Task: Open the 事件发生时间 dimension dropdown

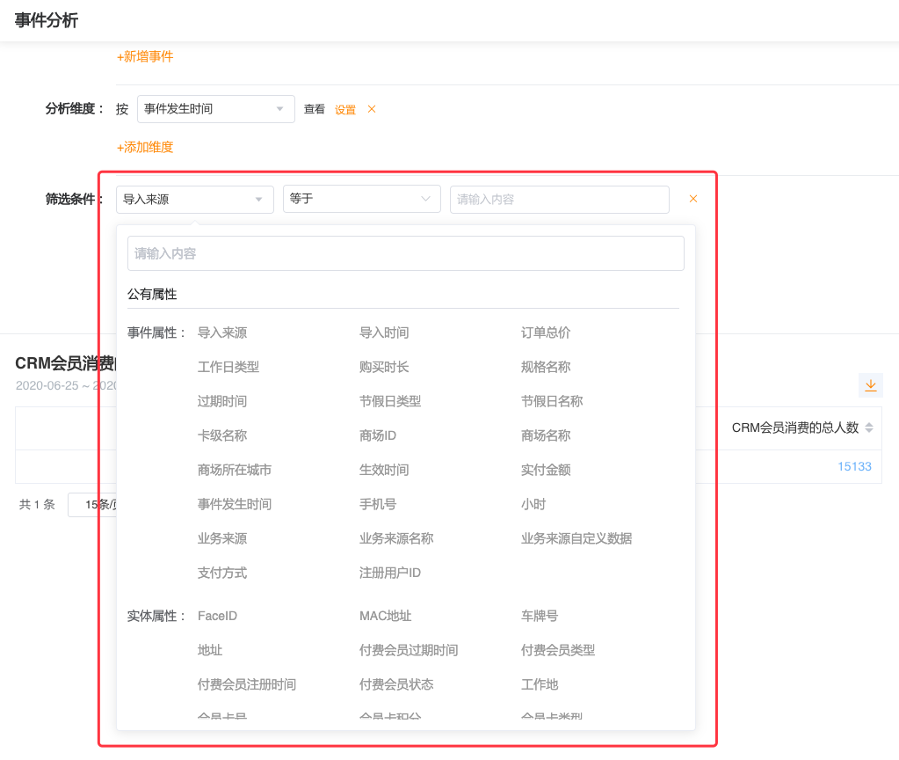Action: (215, 109)
